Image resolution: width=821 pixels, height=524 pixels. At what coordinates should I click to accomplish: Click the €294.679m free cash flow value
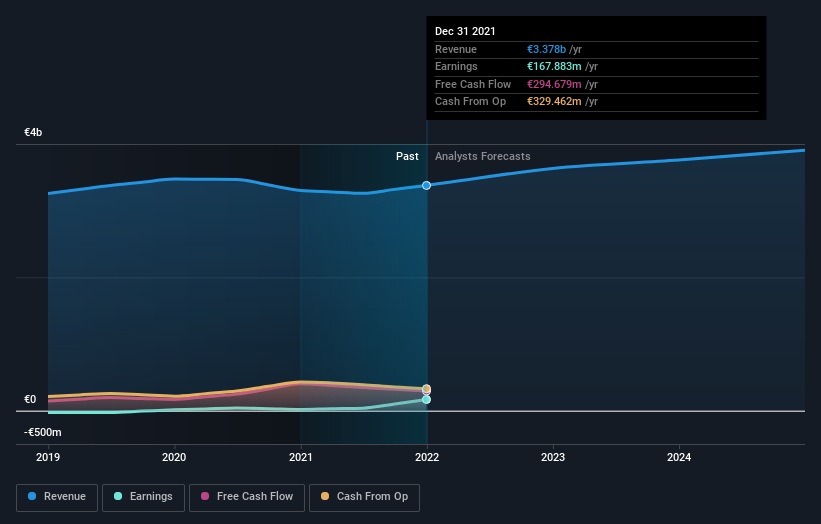point(554,84)
